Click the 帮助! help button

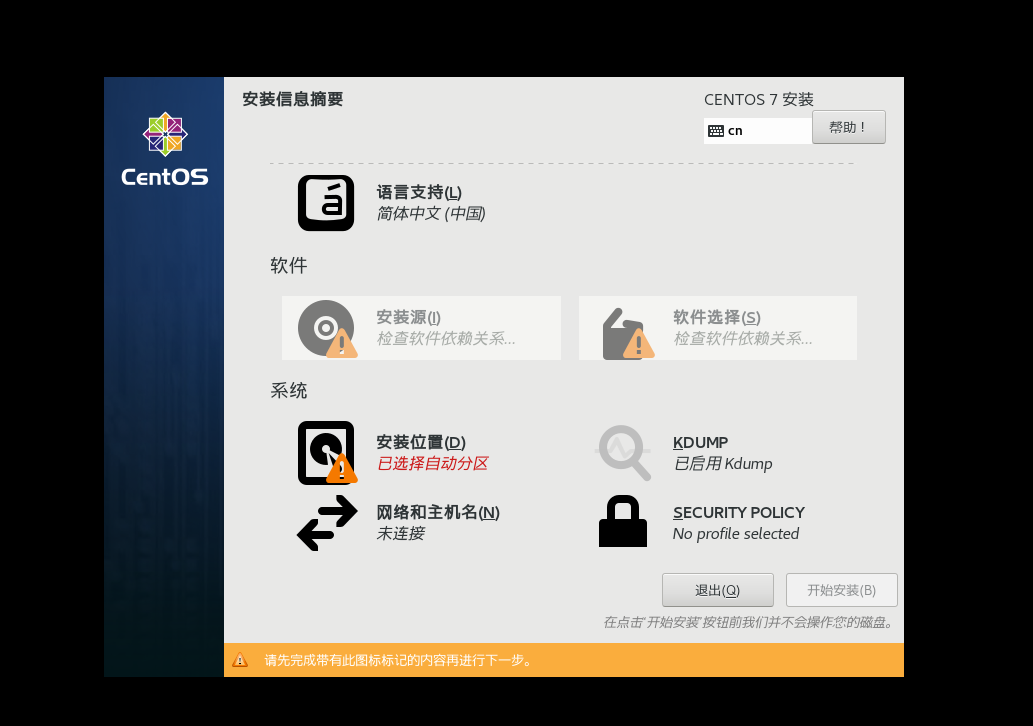849,127
